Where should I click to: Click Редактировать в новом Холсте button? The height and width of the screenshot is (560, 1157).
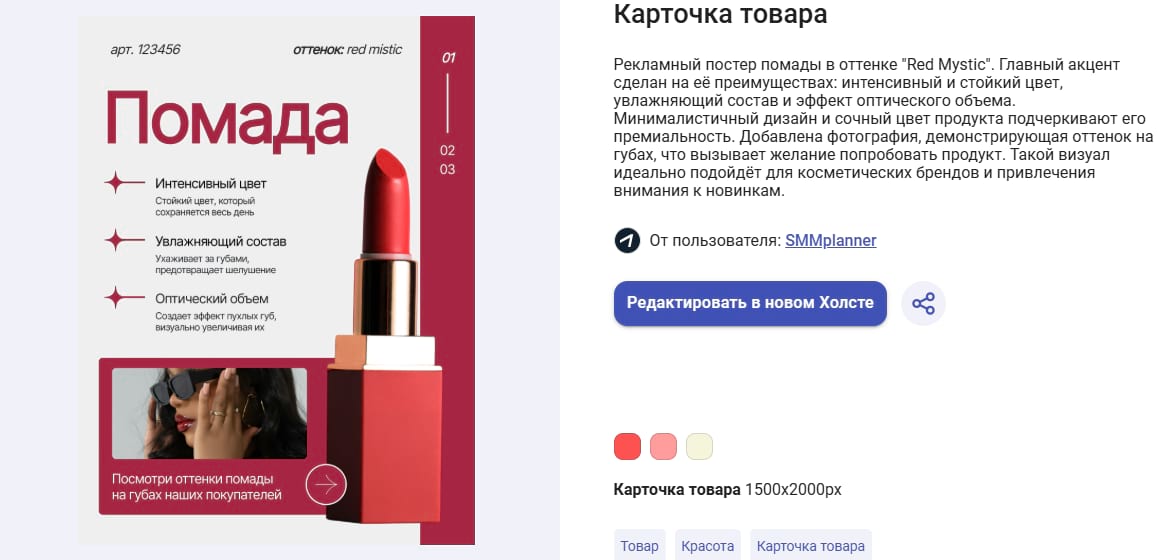(750, 303)
